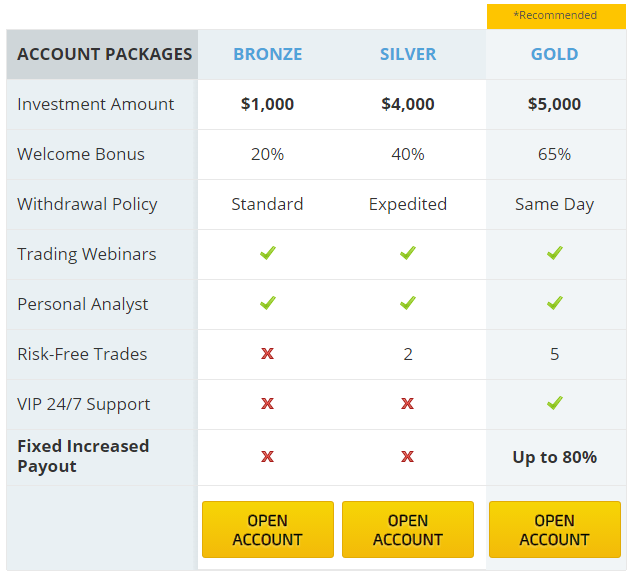
Task: Click Bronze Personal Analyst checkmark
Action: 268,303
